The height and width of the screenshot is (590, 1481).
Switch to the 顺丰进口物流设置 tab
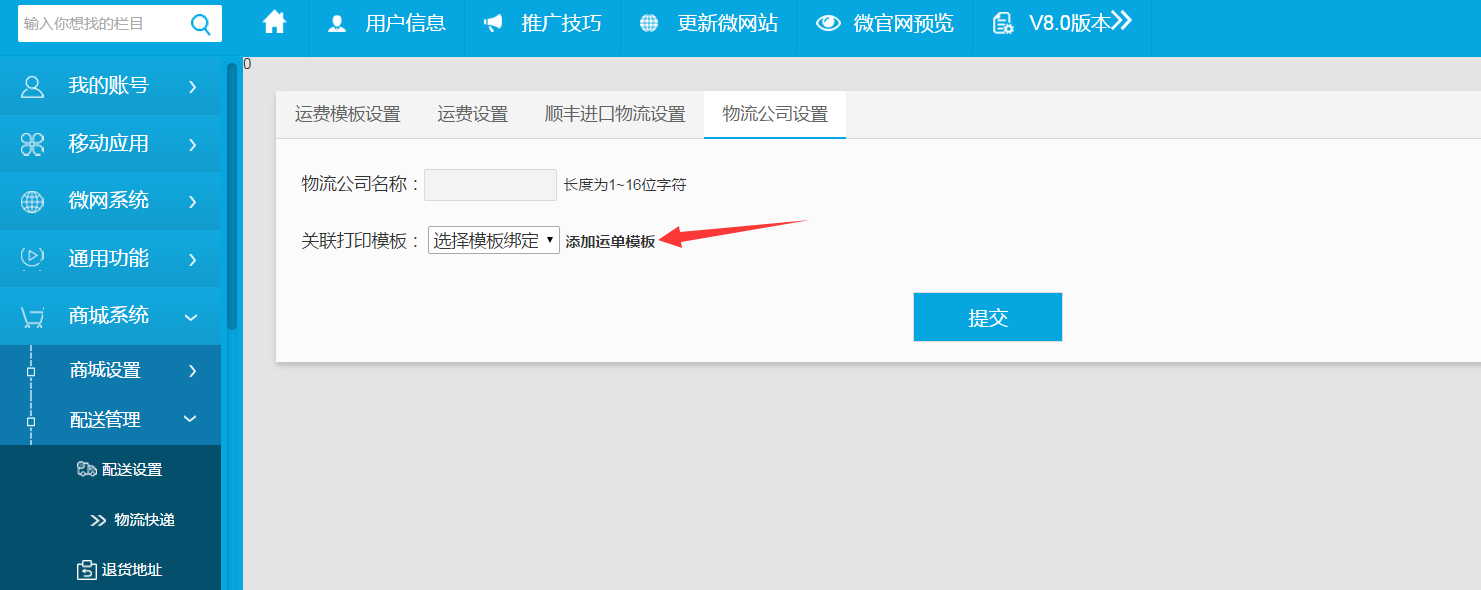[x=615, y=114]
